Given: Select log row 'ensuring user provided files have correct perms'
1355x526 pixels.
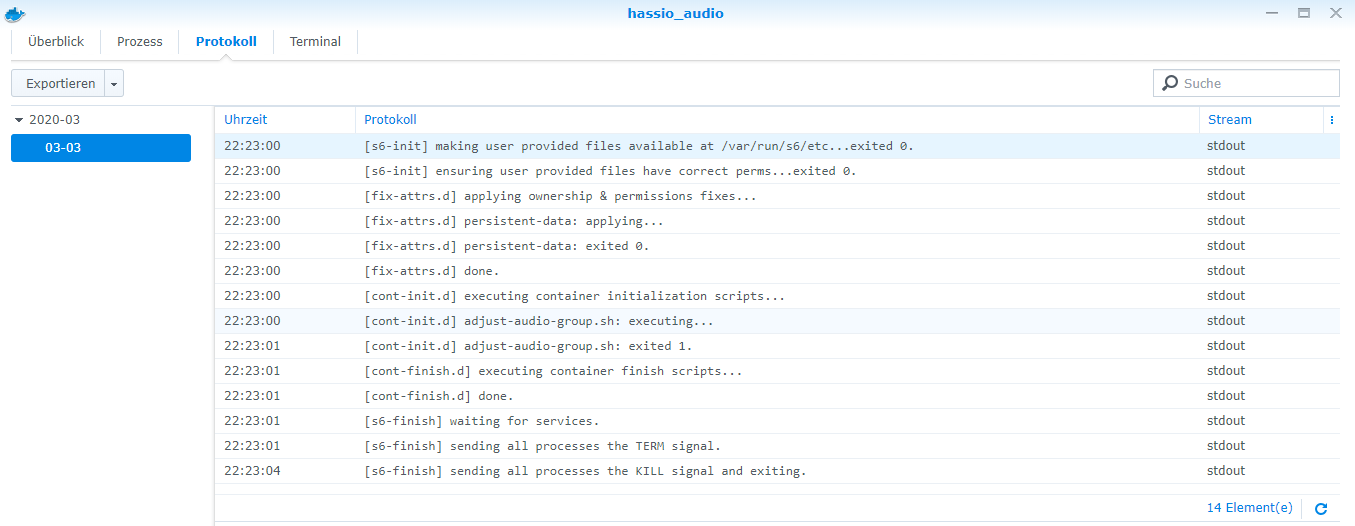Looking at the screenshot, I should 777,171.
